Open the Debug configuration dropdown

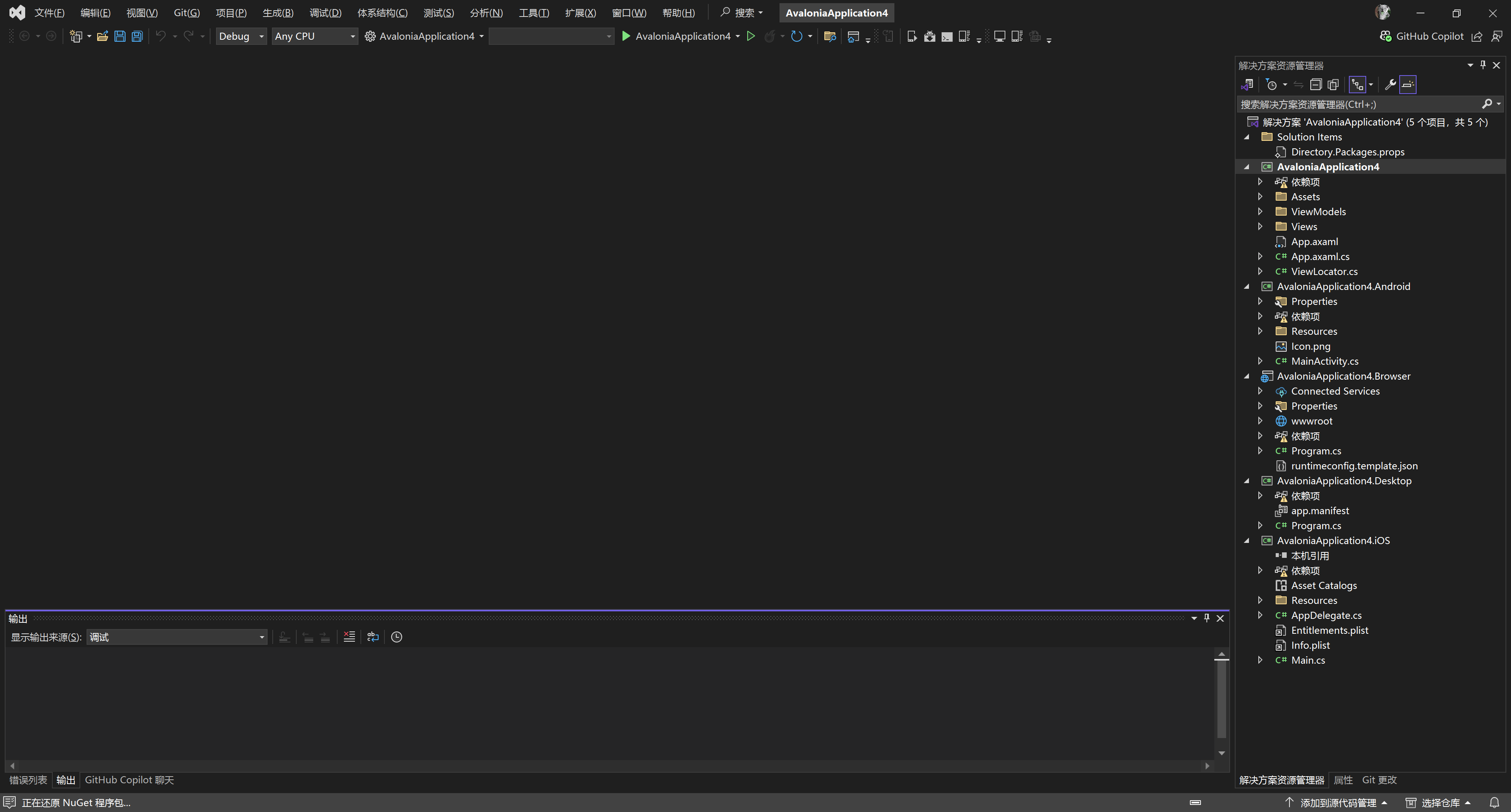[x=241, y=36]
